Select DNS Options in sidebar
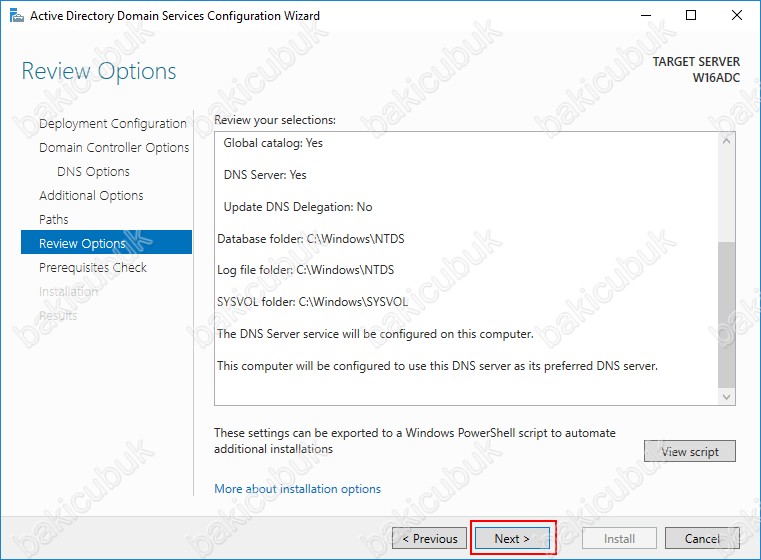 [93, 172]
